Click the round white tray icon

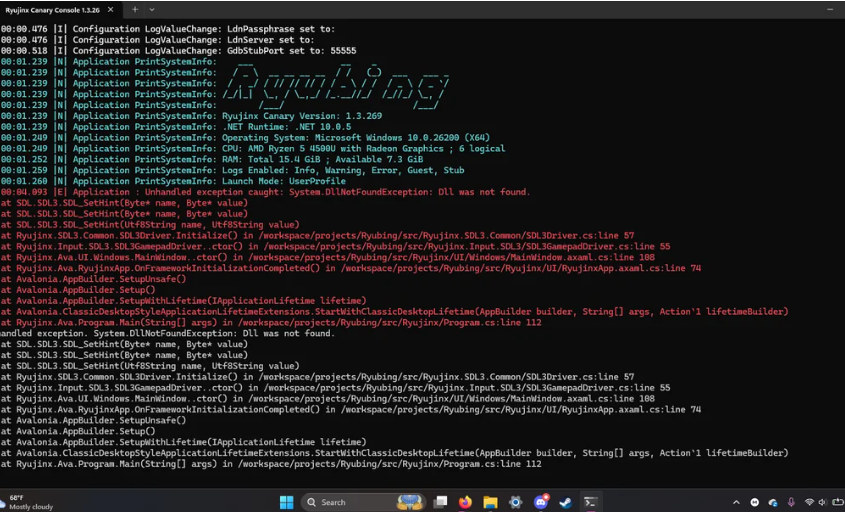(754, 502)
